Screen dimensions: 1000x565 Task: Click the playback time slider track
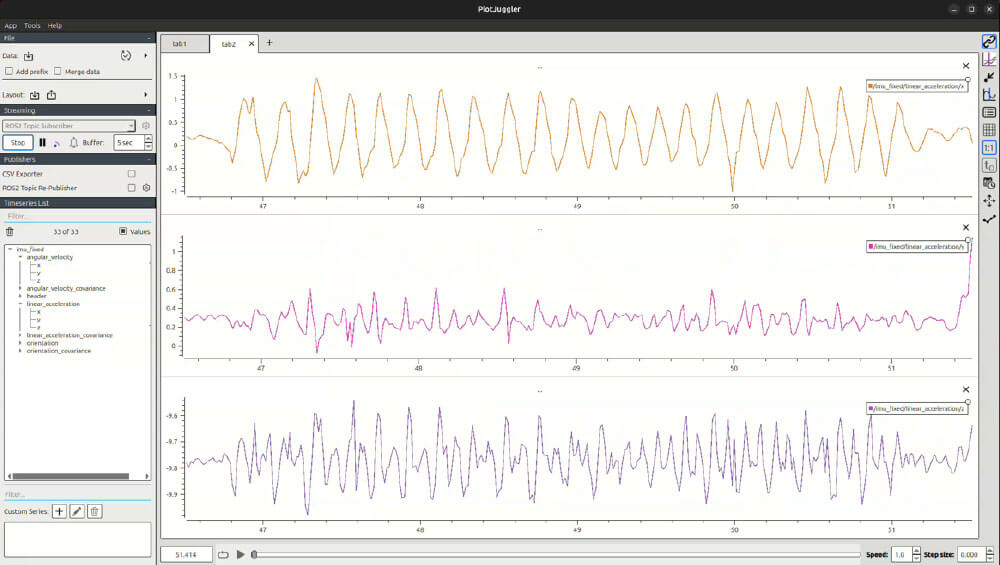(555, 554)
